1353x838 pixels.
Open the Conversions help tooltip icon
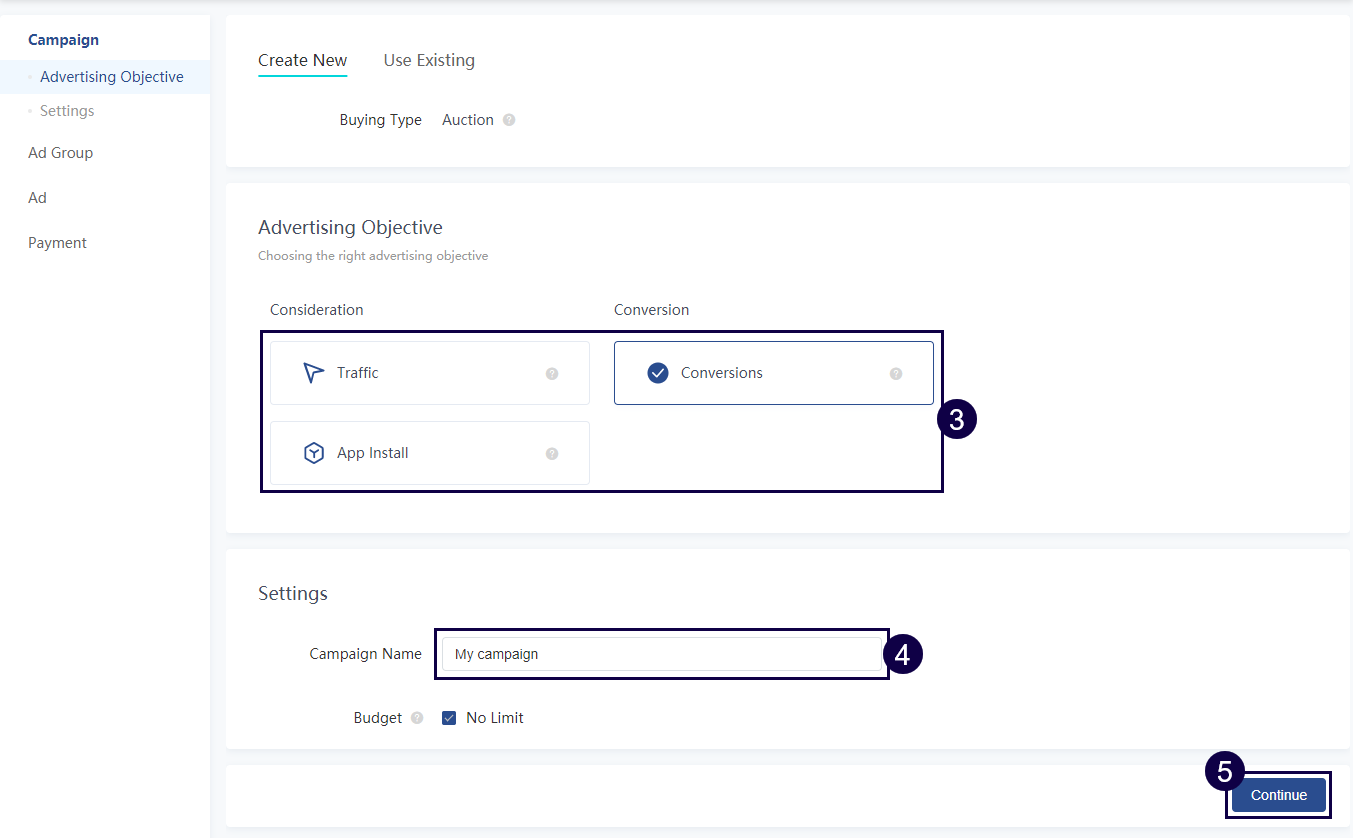coord(896,374)
